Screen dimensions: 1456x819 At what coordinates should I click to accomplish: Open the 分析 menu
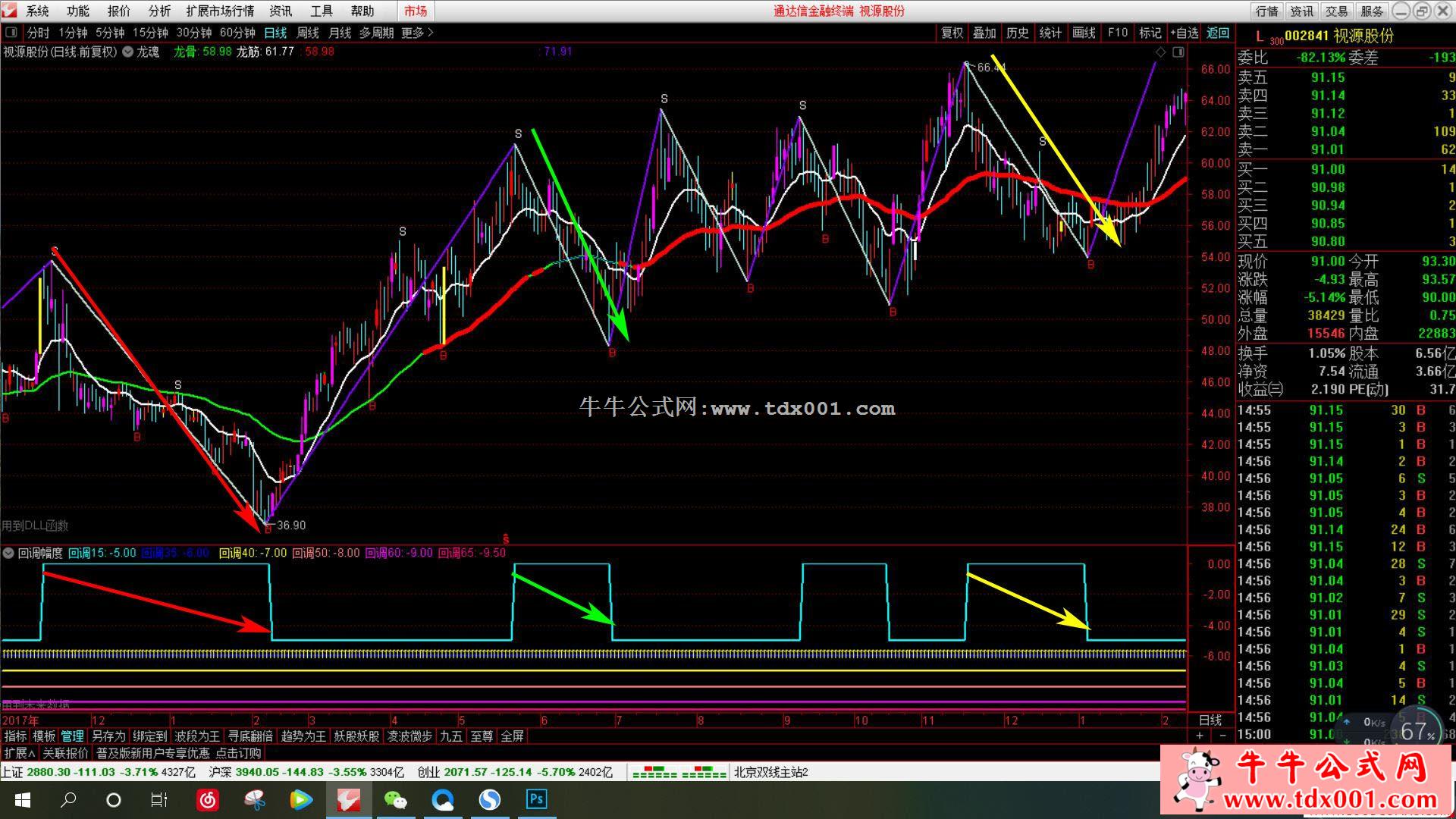[x=159, y=11]
